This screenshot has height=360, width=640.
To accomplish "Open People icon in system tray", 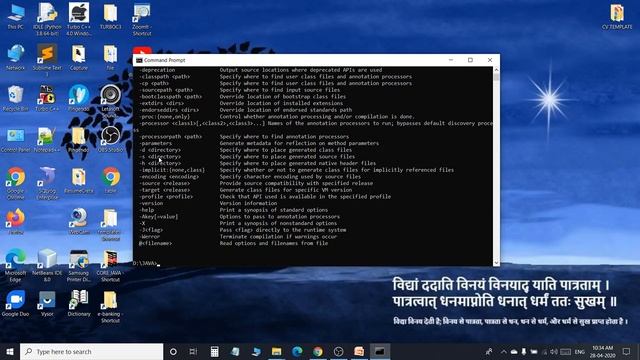I will coord(489,351).
